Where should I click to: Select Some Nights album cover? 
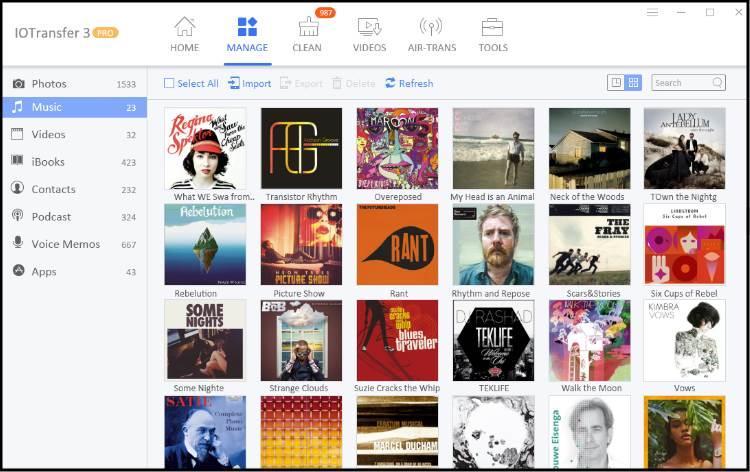coord(205,340)
